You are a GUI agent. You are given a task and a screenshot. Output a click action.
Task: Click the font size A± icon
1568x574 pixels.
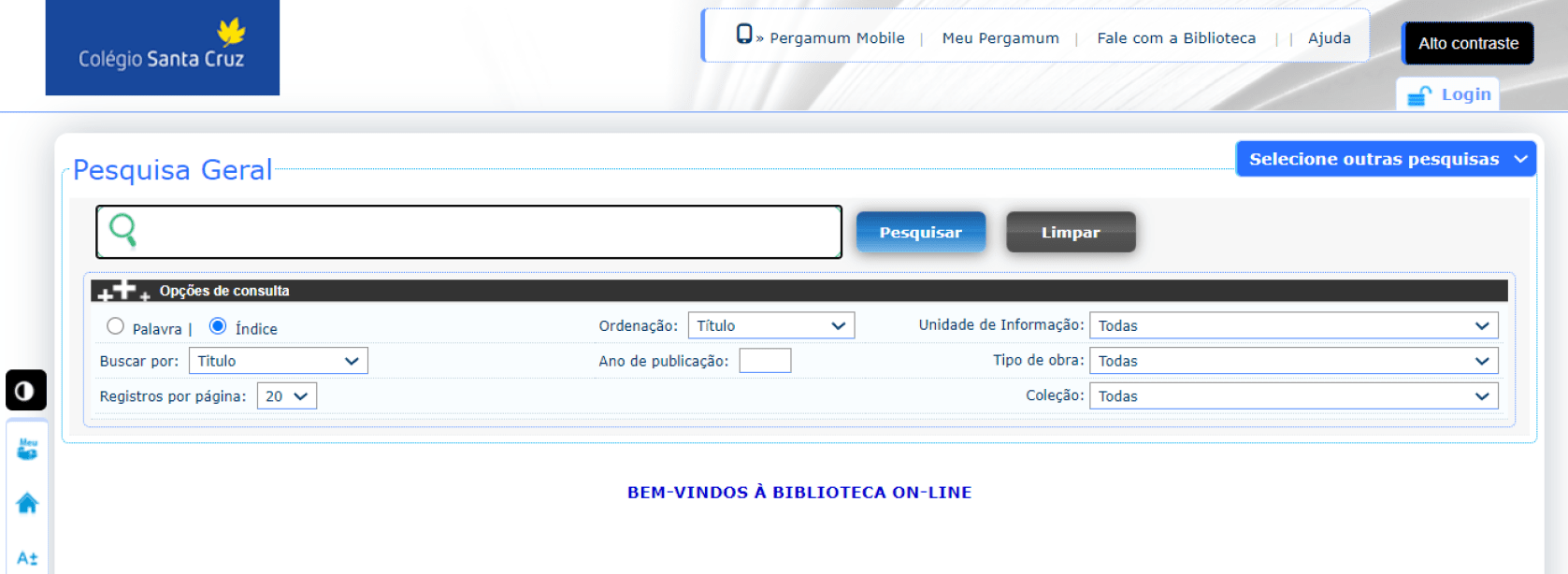click(x=27, y=558)
